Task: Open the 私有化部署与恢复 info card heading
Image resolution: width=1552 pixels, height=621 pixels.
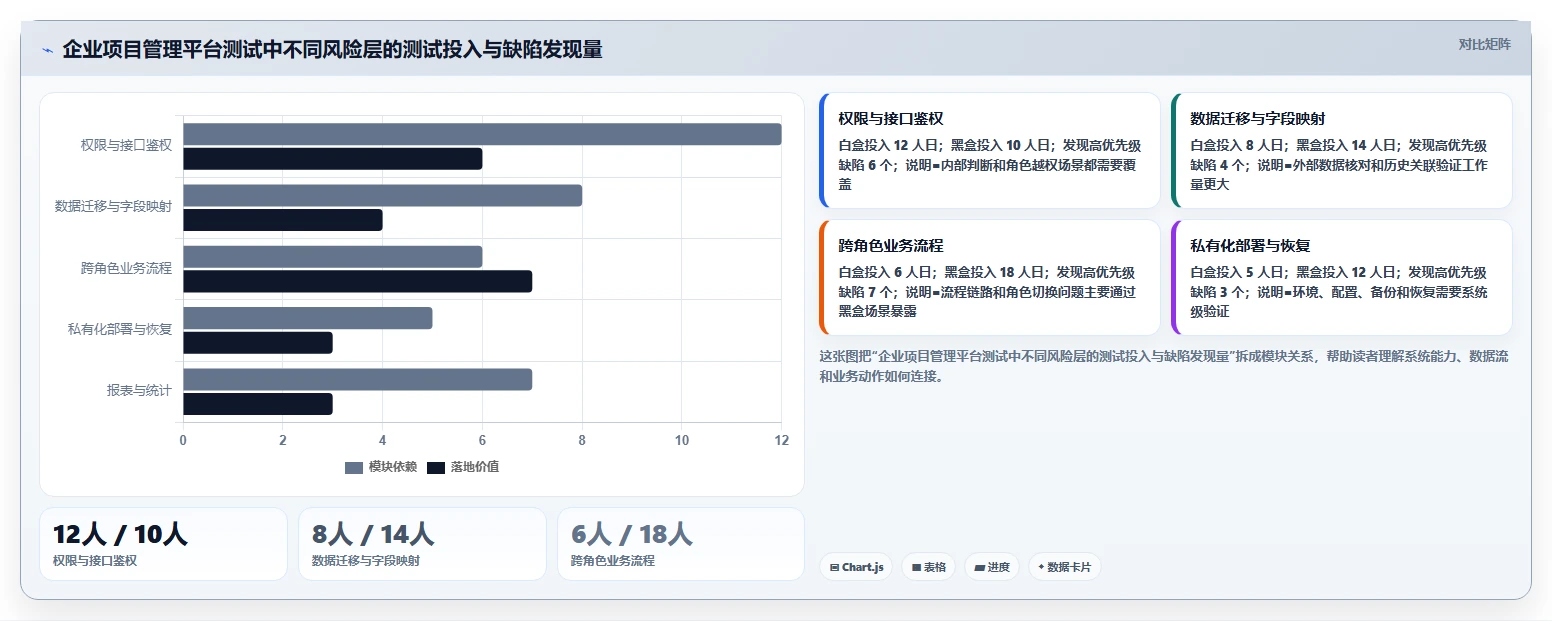Action: click(x=1250, y=245)
